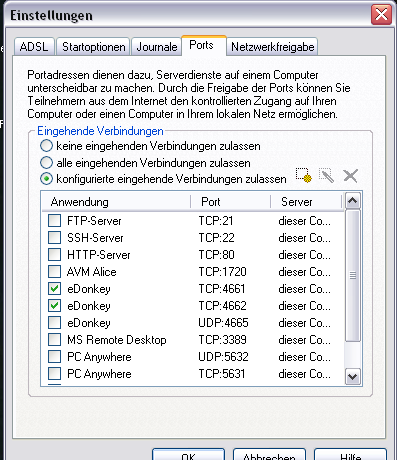397x460 pixels.
Task: Click the add new port entry icon
Action: (x=304, y=175)
